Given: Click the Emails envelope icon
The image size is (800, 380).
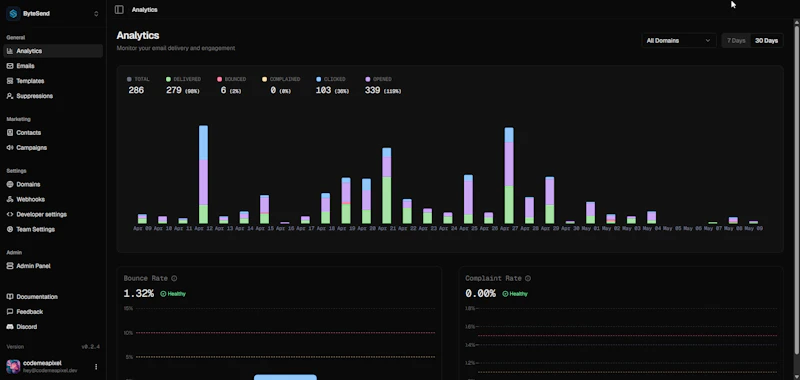Looking at the screenshot, I should [10, 66].
